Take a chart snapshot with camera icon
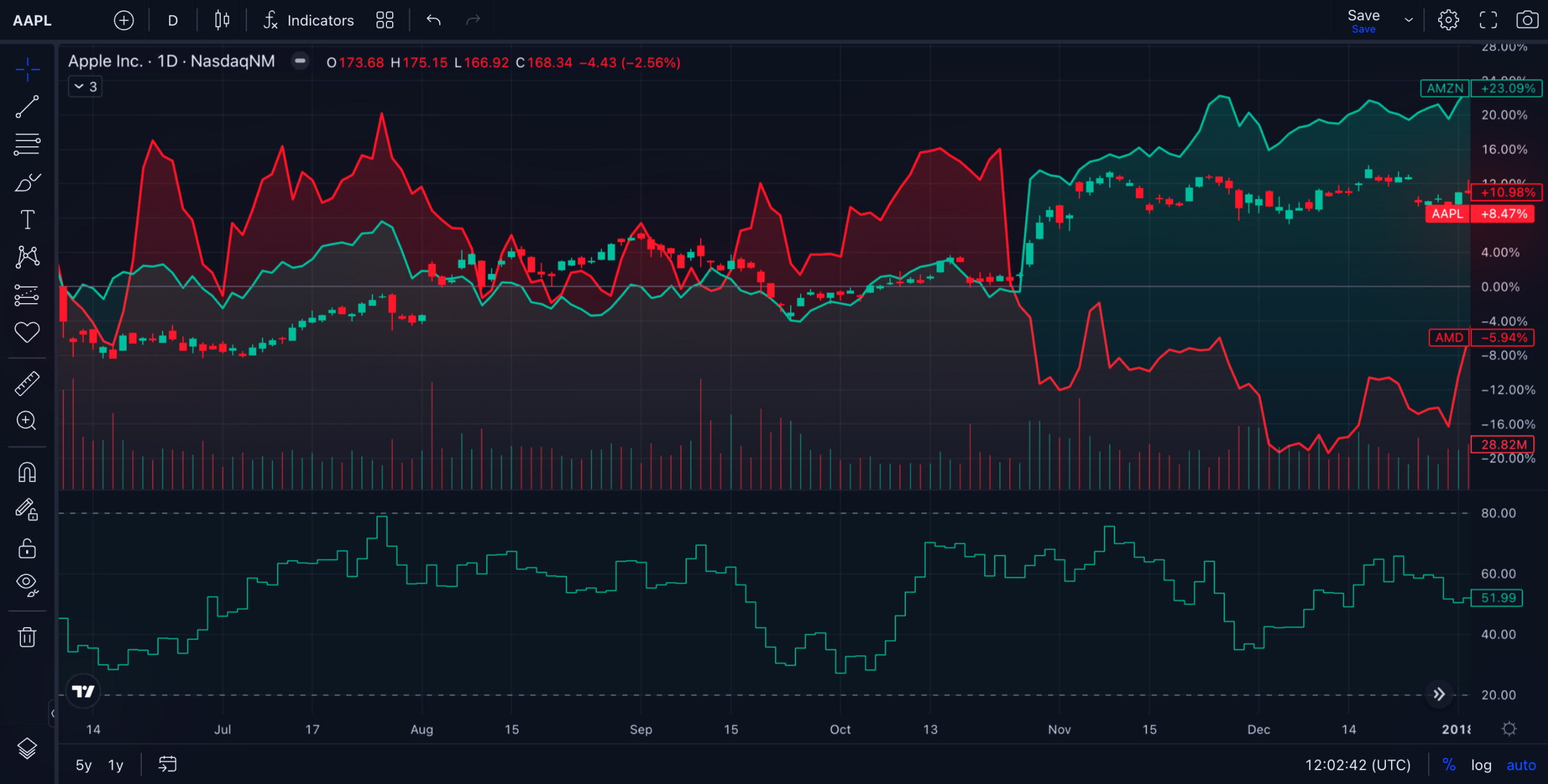This screenshot has height=784, width=1548. pyautogui.click(x=1527, y=20)
